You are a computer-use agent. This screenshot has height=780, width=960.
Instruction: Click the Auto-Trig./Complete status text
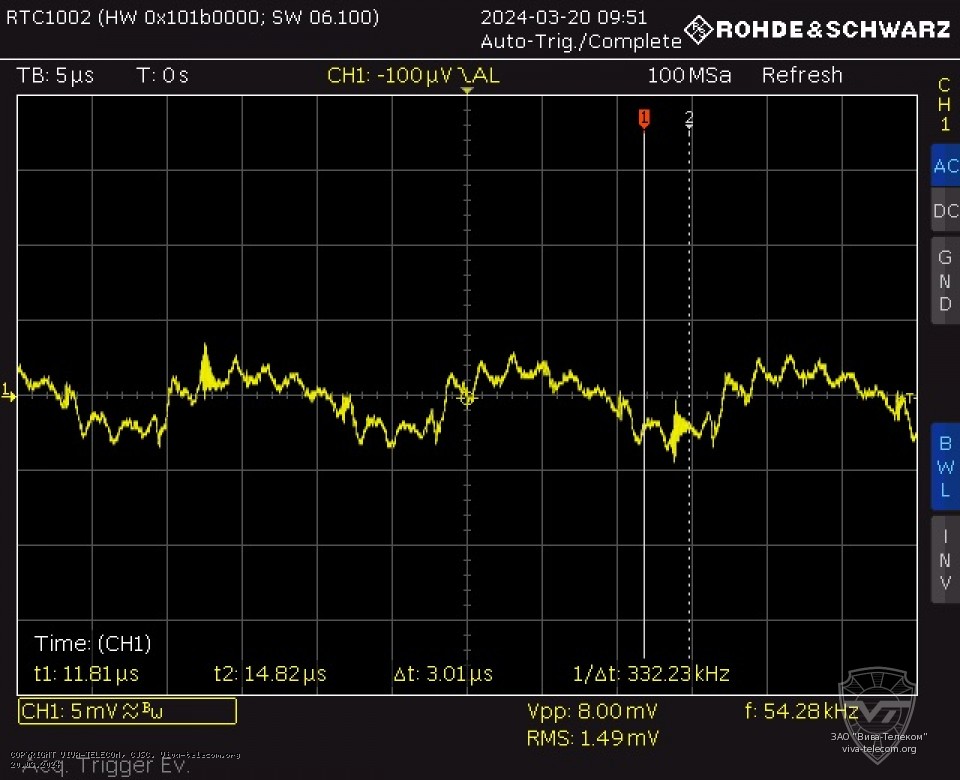(580, 41)
